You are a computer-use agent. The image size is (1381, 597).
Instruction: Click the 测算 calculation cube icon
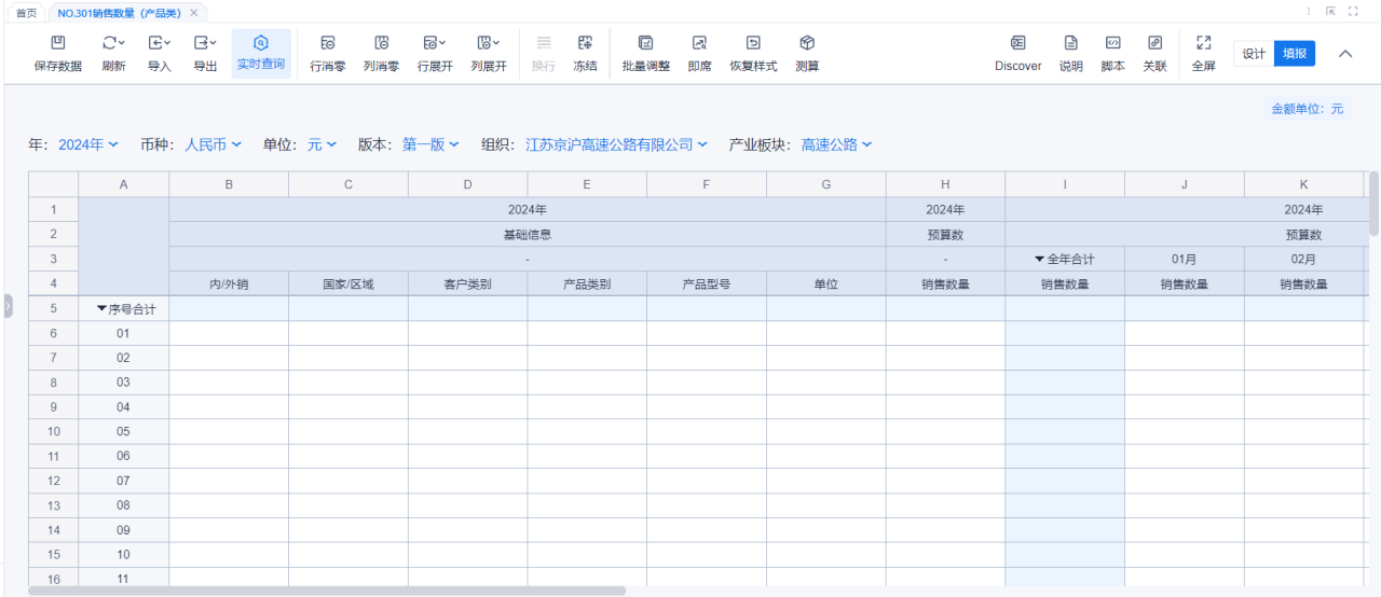pyautogui.click(x=807, y=43)
